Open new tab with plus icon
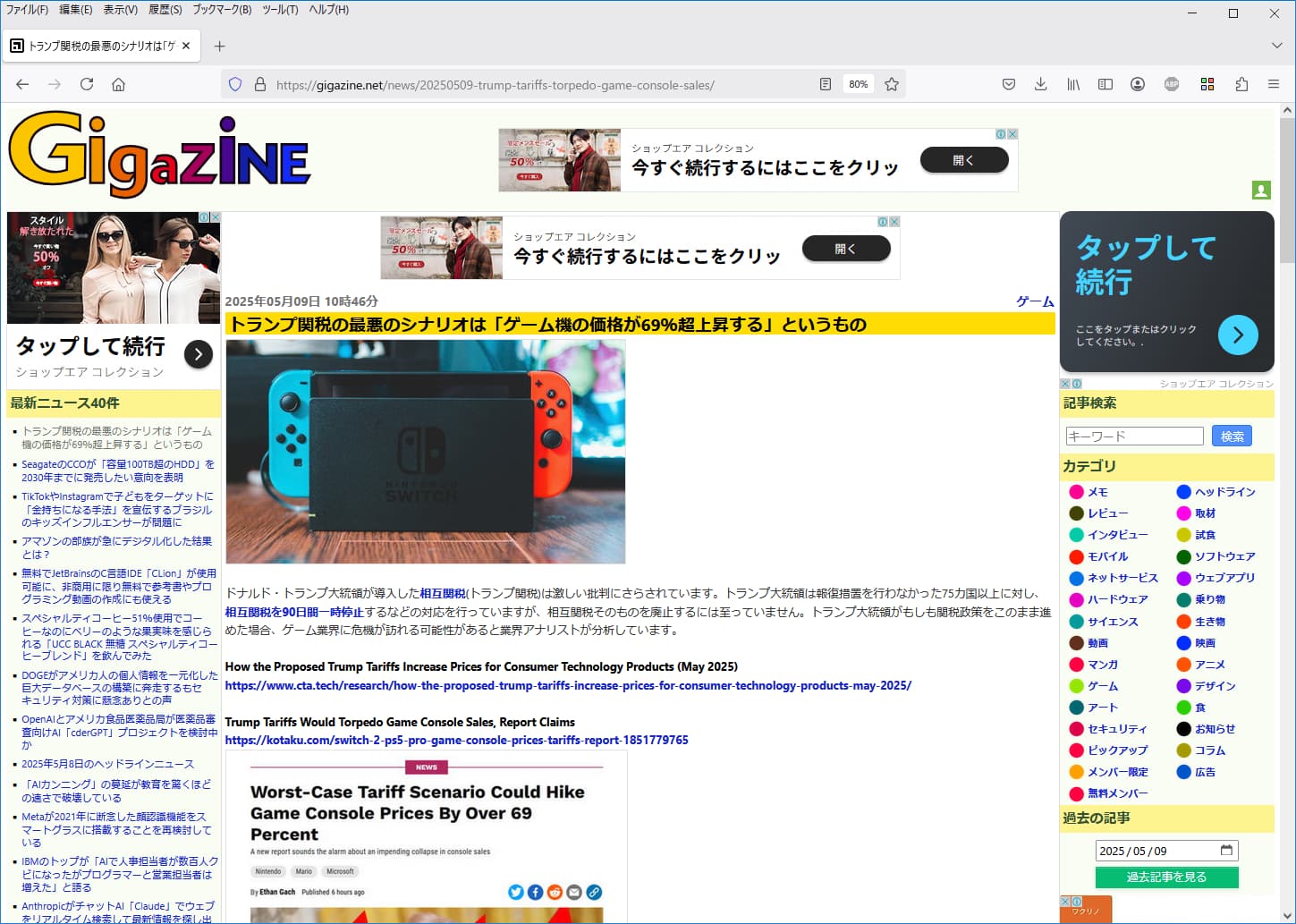1296x924 pixels. click(220, 46)
